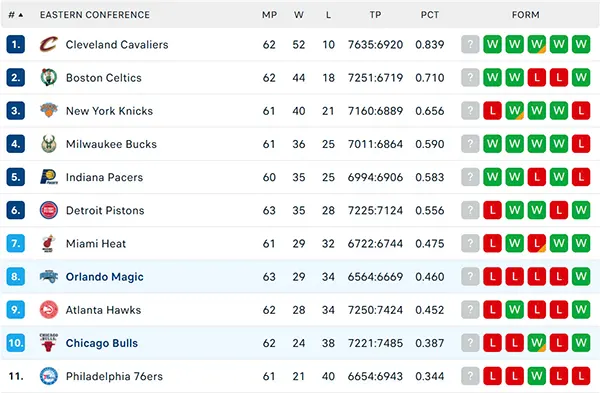Sort standings by PCT column header
This screenshot has width=600, height=393.
[430, 15]
